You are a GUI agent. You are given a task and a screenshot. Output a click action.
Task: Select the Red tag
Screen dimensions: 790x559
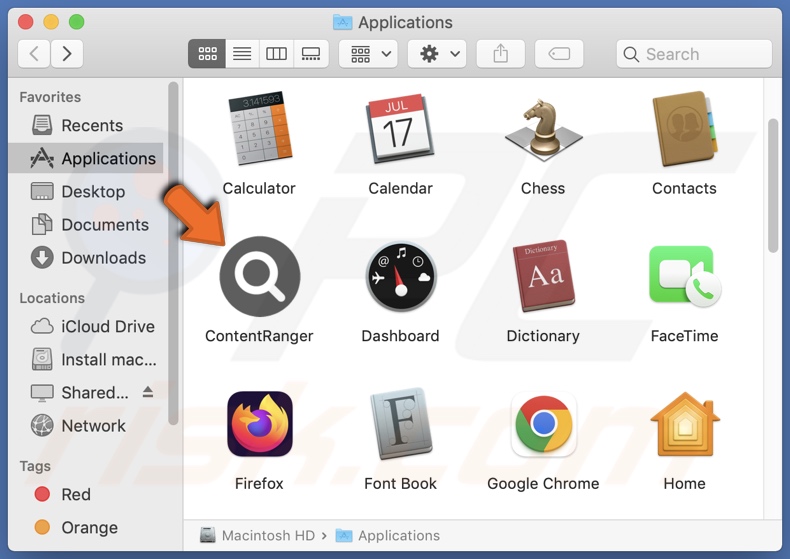[x=86, y=494]
